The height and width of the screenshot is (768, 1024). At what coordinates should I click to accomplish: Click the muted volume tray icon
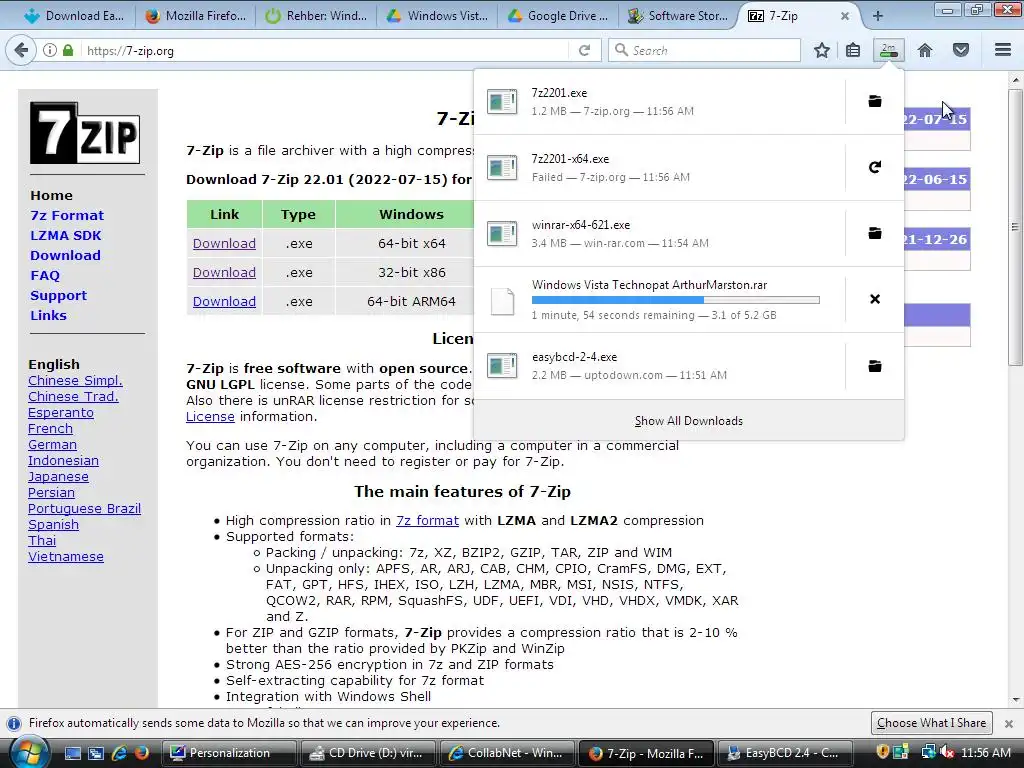pyautogui.click(x=946, y=753)
